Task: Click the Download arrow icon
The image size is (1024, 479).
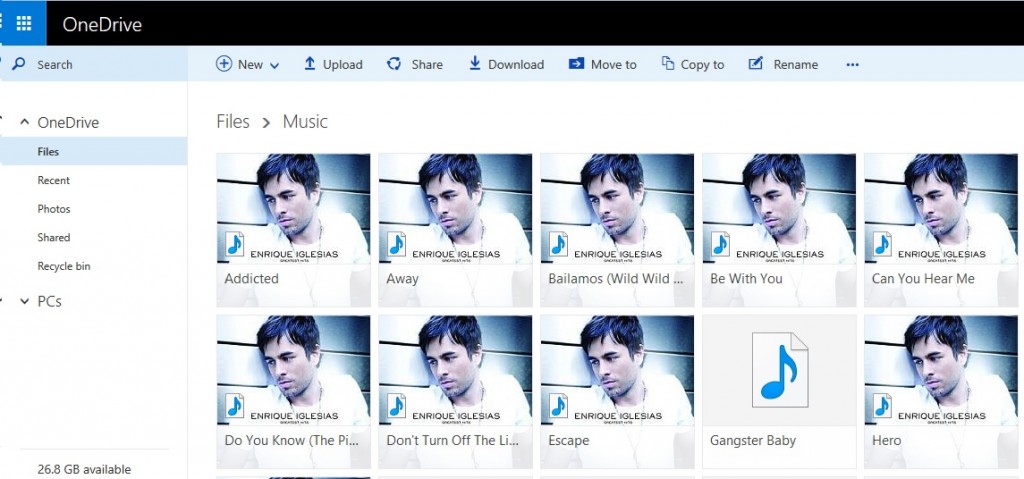Action: click(x=475, y=63)
